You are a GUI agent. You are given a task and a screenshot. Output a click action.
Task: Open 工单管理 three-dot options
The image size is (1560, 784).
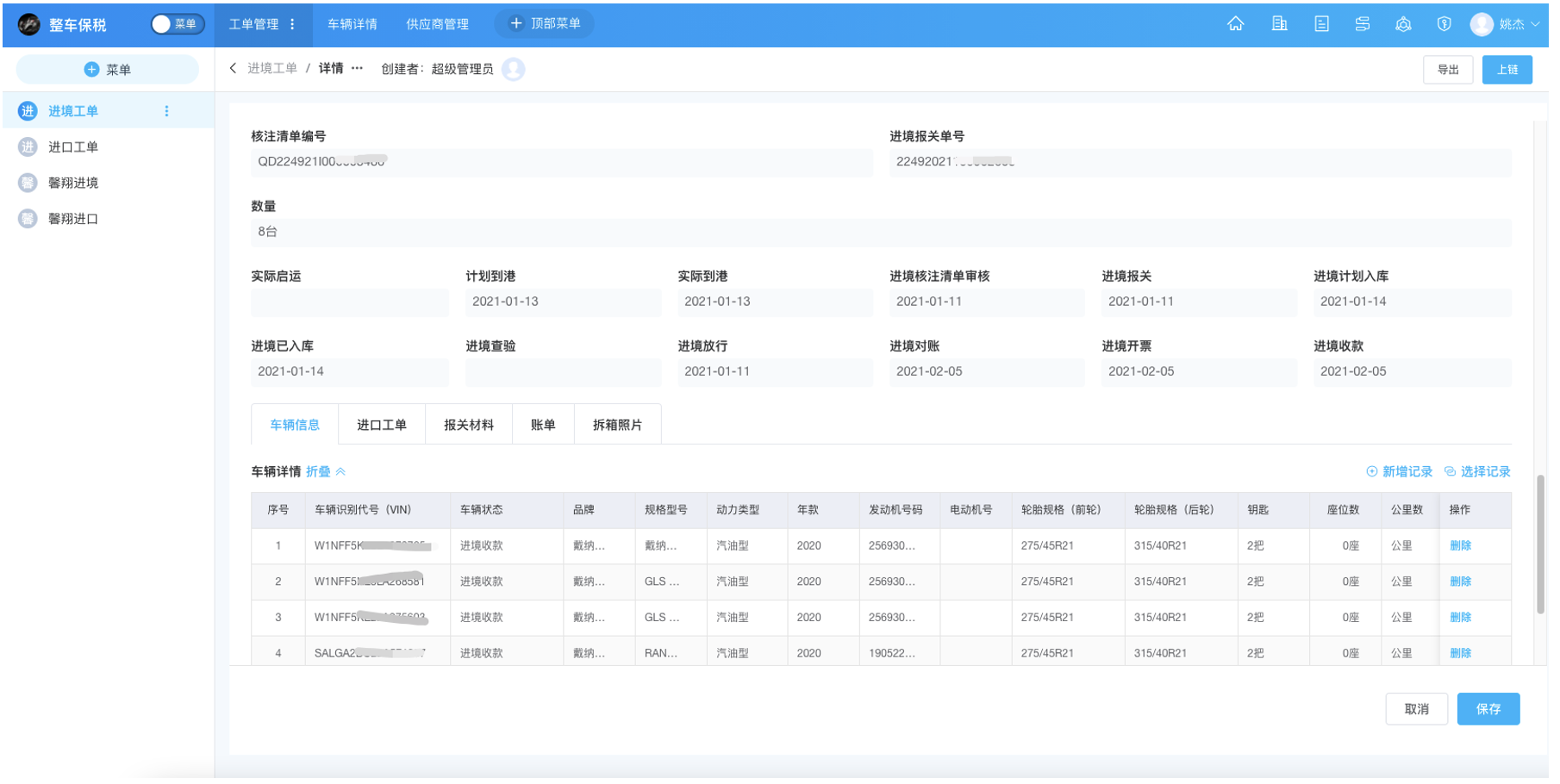(x=293, y=24)
